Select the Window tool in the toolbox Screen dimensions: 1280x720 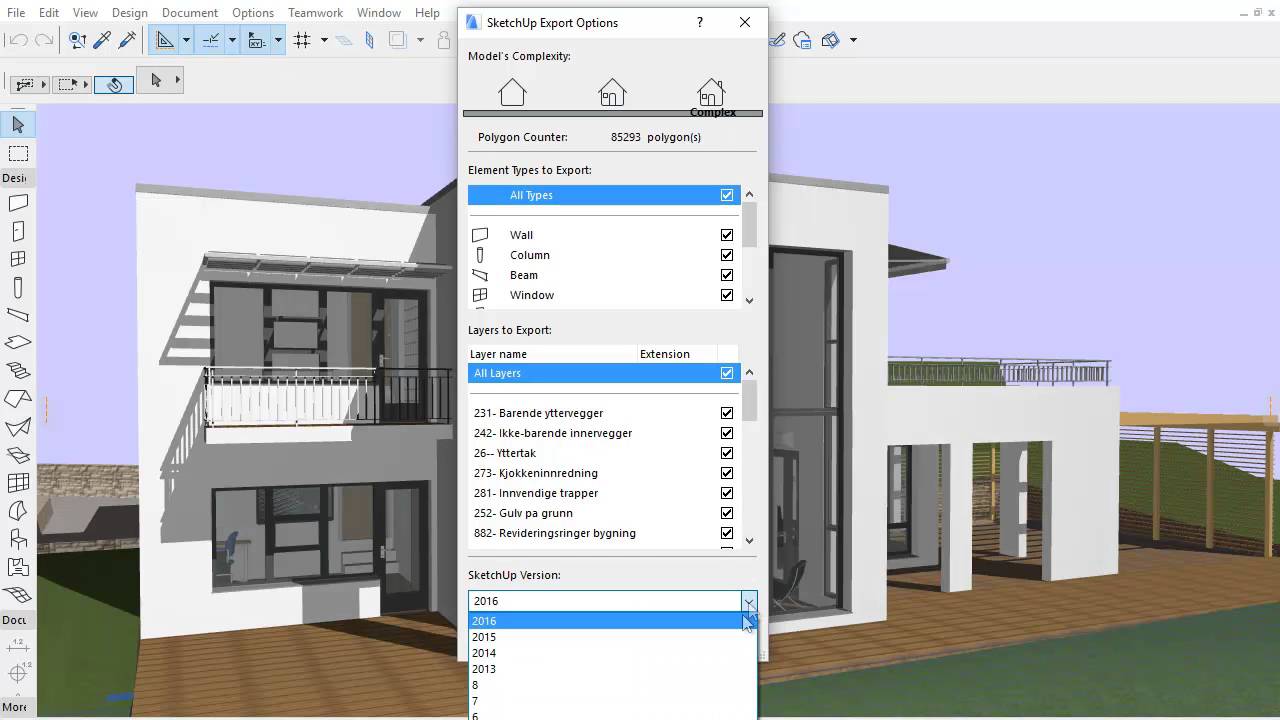point(18,259)
